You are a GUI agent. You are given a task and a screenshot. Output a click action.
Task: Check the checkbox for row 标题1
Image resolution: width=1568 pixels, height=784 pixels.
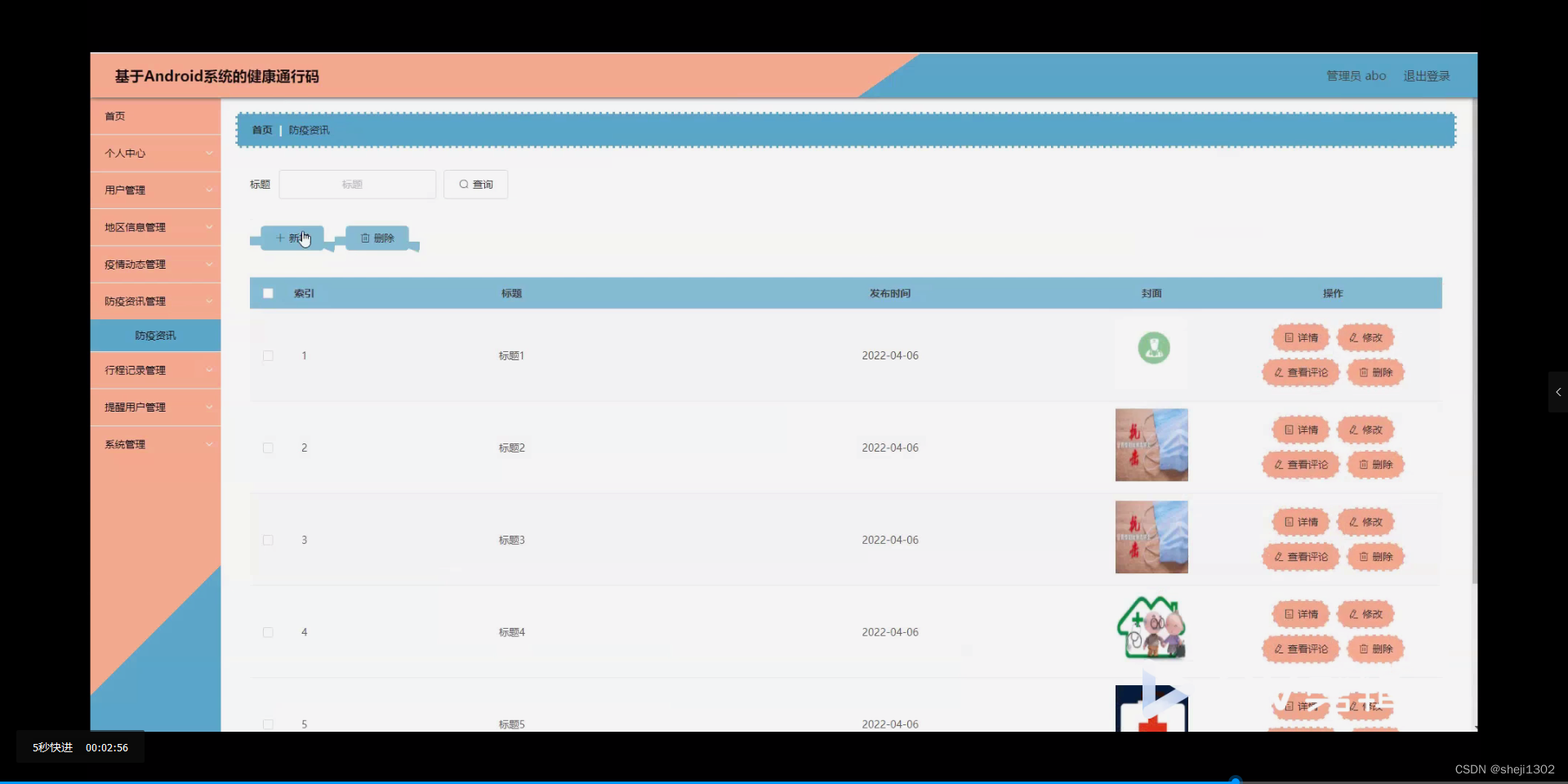268,356
